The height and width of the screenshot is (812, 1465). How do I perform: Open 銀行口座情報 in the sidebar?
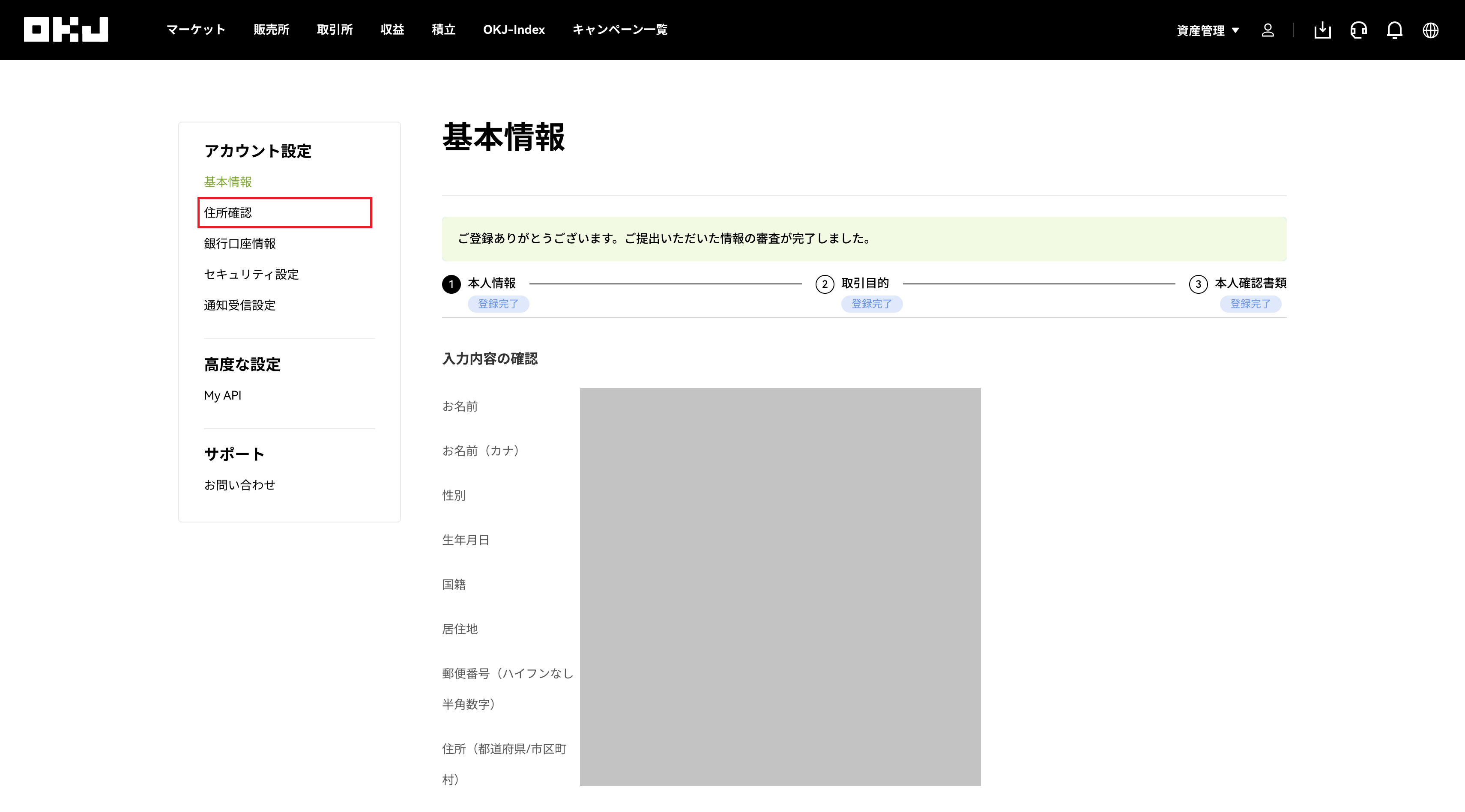click(240, 243)
